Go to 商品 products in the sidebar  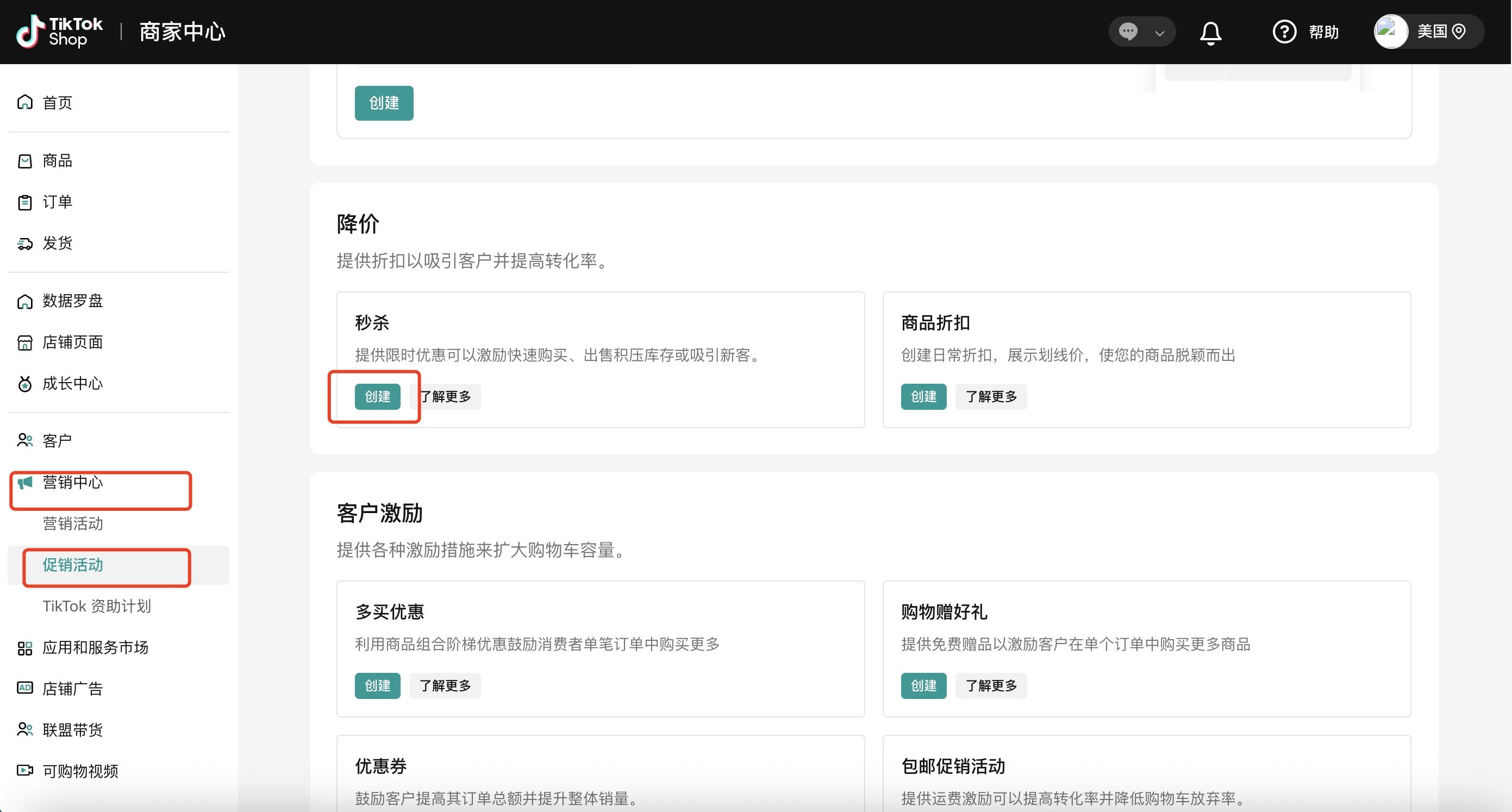pos(57,161)
